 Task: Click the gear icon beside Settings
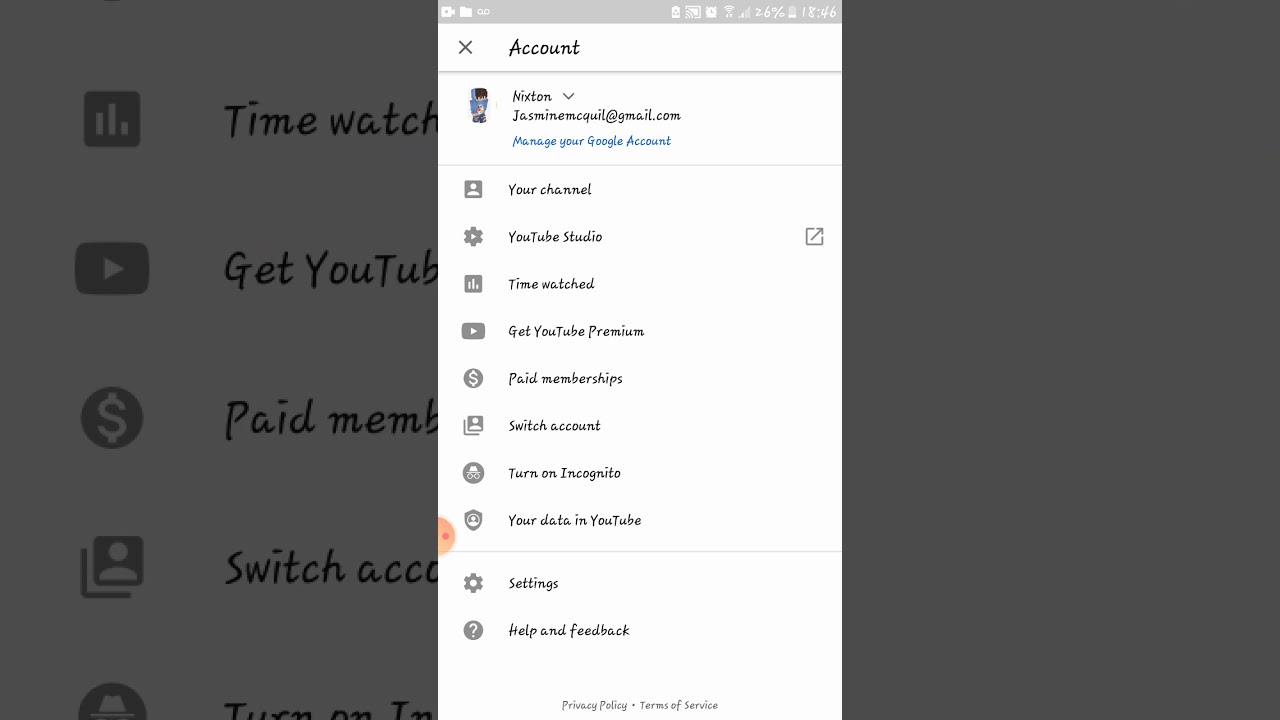pos(473,583)
